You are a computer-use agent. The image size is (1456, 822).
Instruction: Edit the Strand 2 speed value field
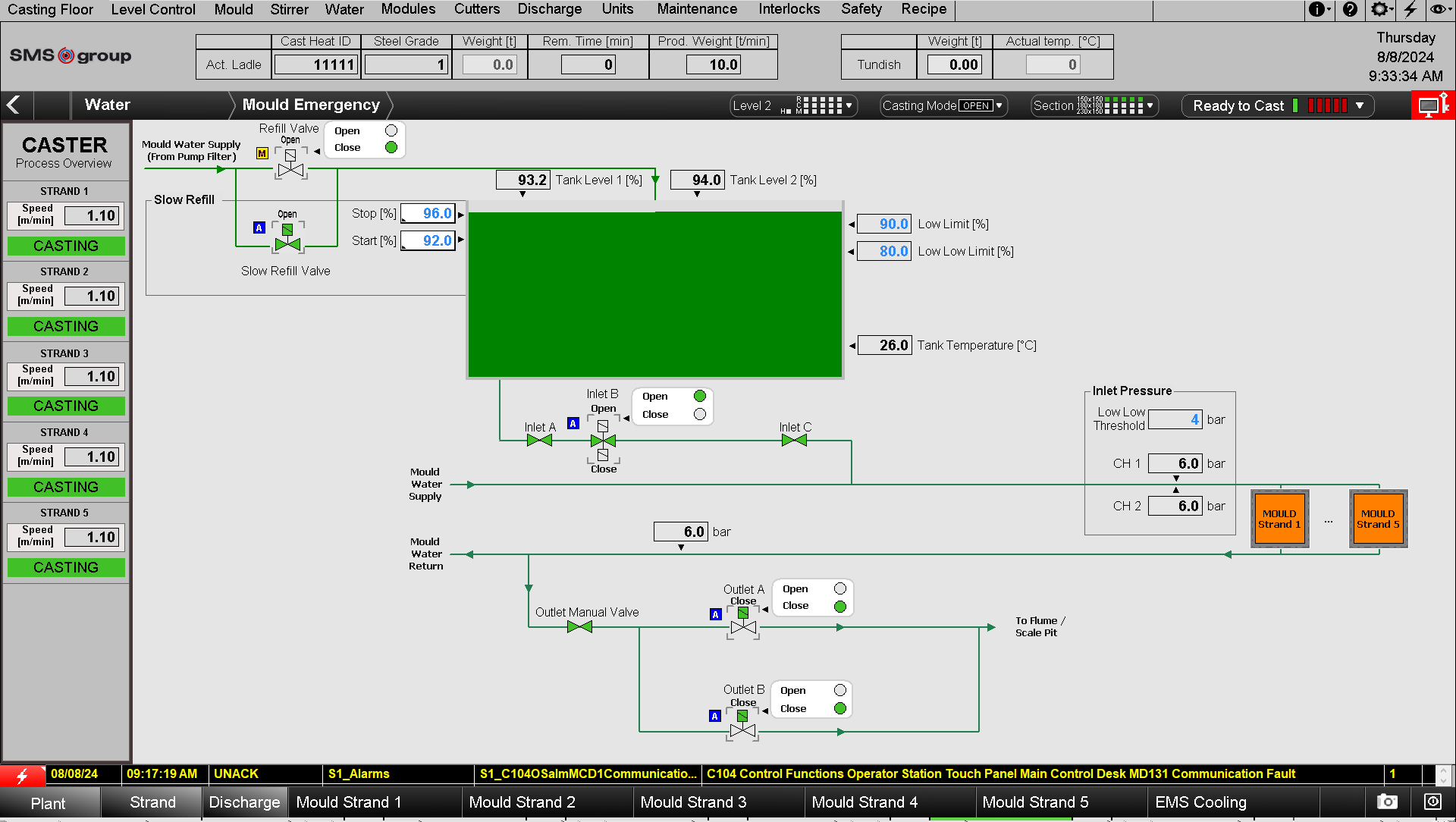point(92,296)
